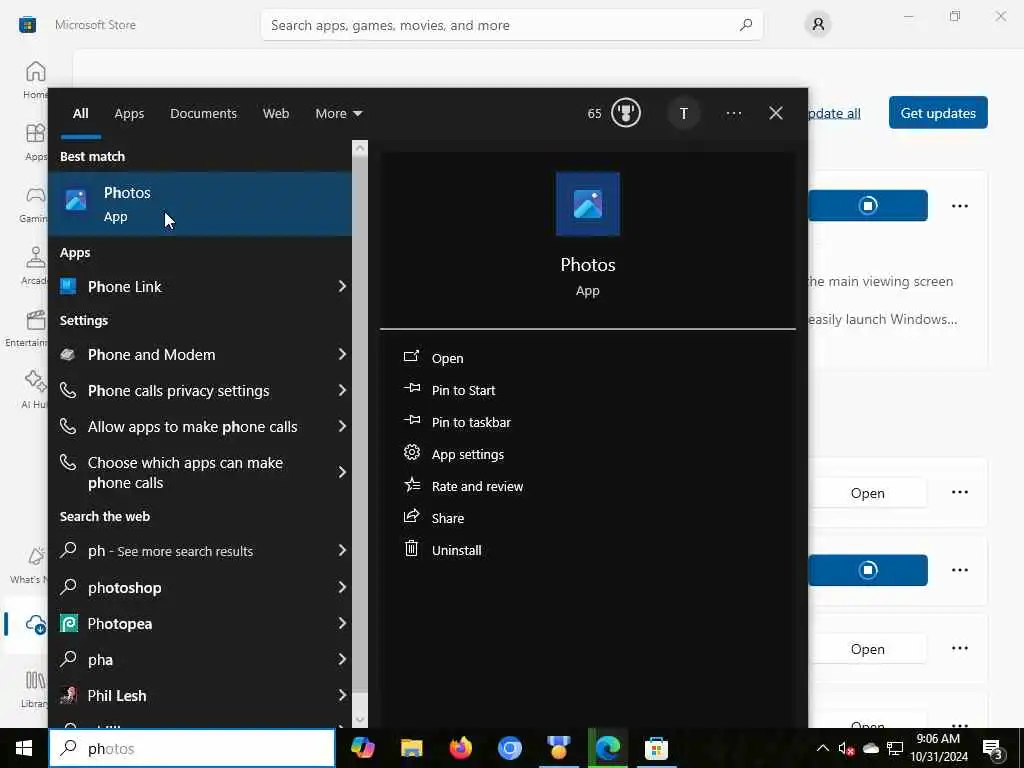Expand photoshop web suggestion arrow

(x=342, y=587)
